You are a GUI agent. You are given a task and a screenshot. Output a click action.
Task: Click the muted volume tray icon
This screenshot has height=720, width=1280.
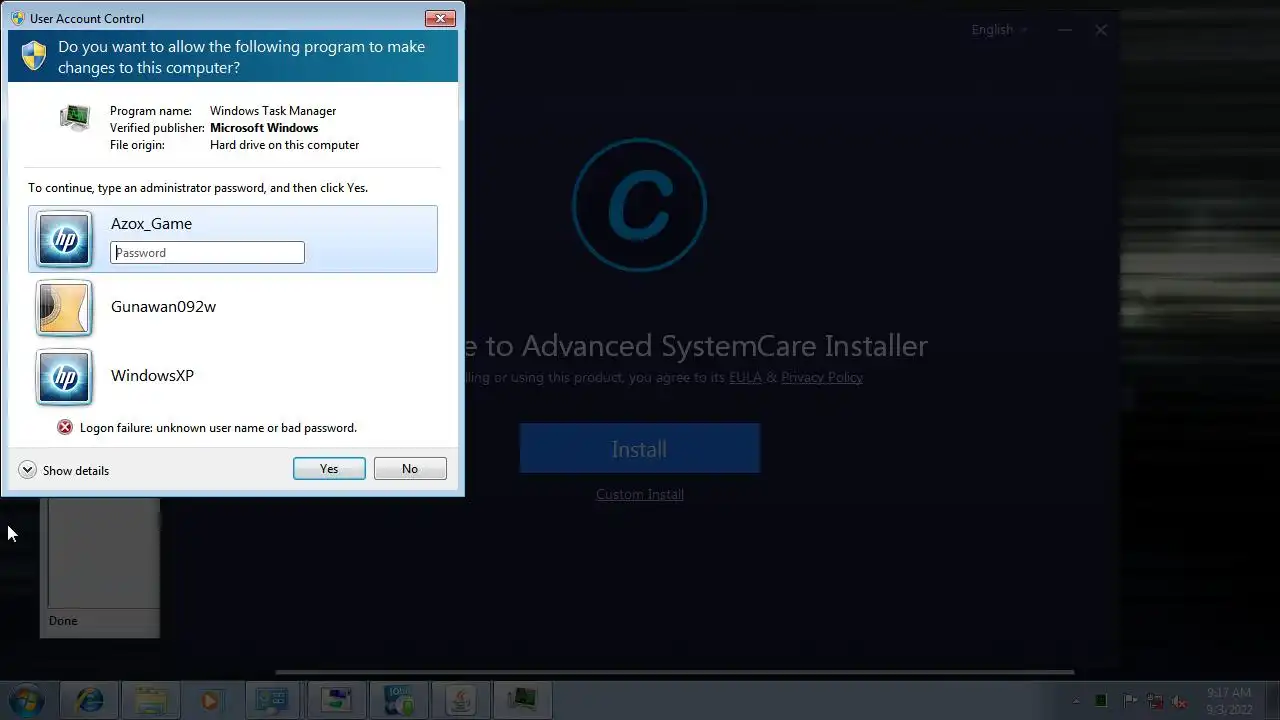pyautogui.click(x=1181, y=701)
